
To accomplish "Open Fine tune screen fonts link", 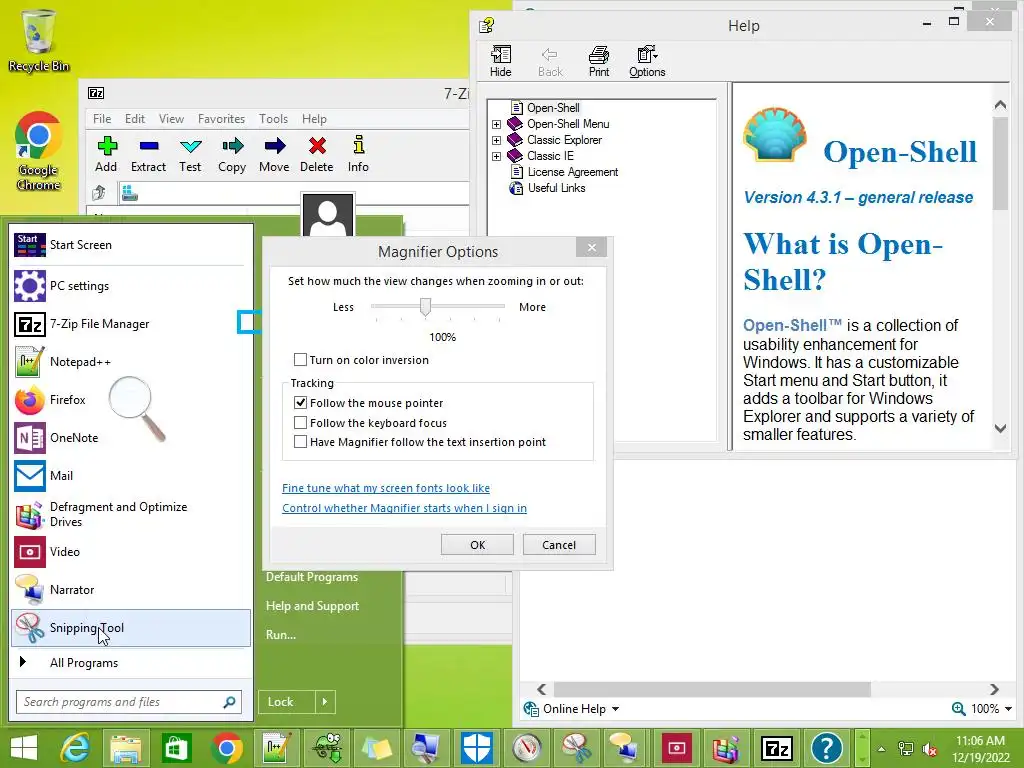I will point(386,488).
